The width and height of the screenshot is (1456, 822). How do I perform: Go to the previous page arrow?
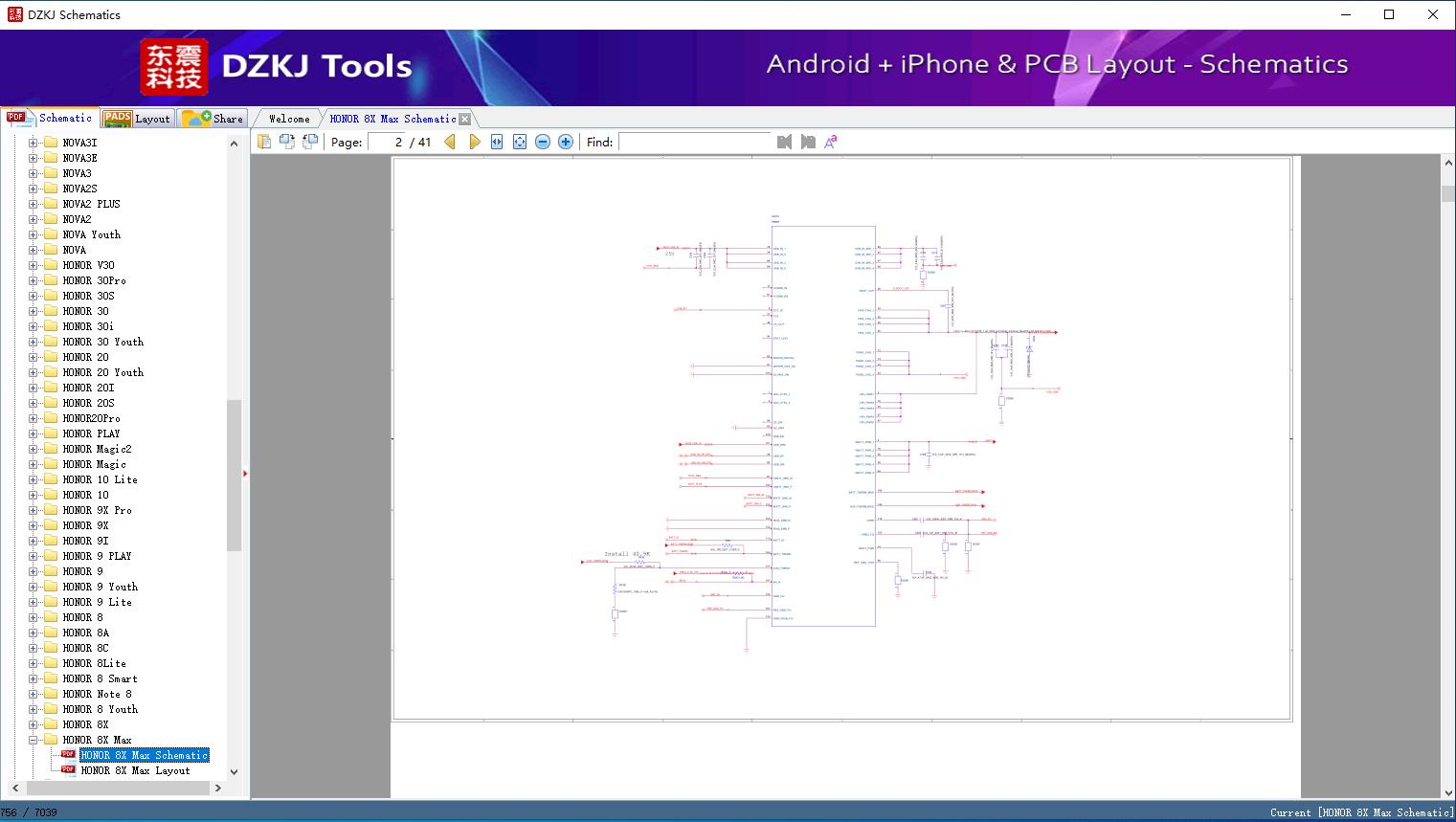coord(450,142)
